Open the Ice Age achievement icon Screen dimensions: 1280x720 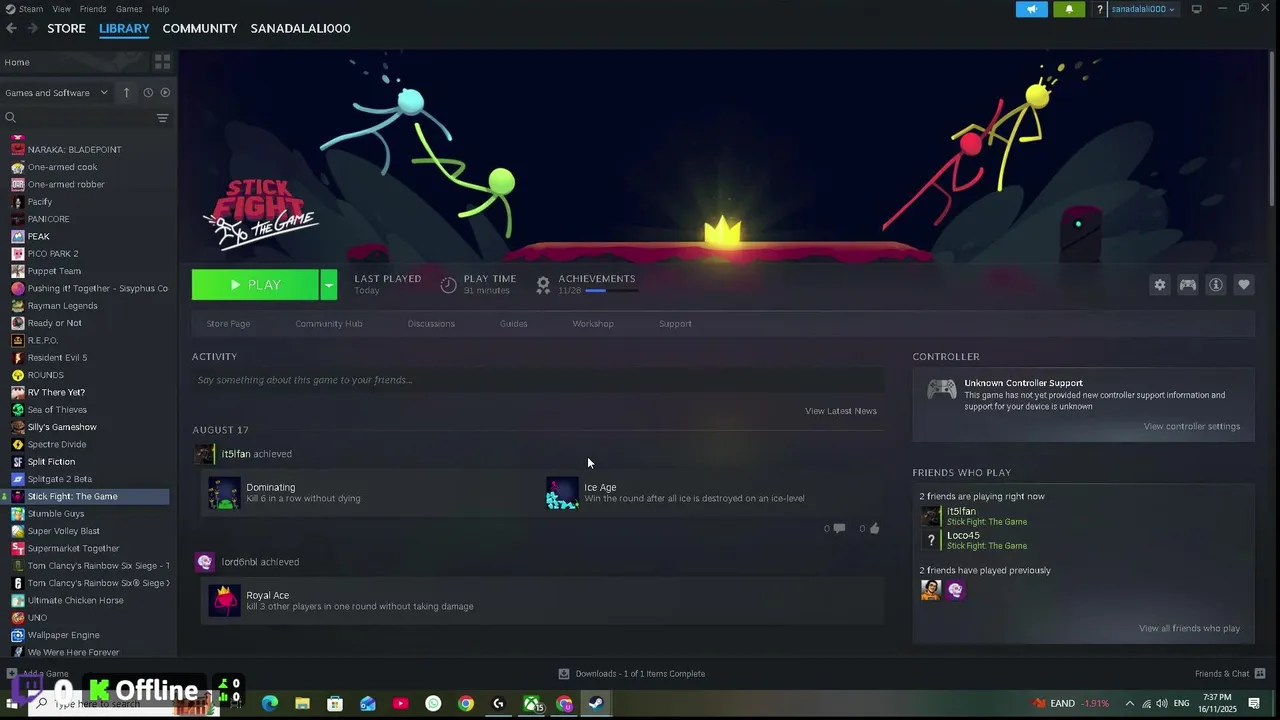[562, 493]
